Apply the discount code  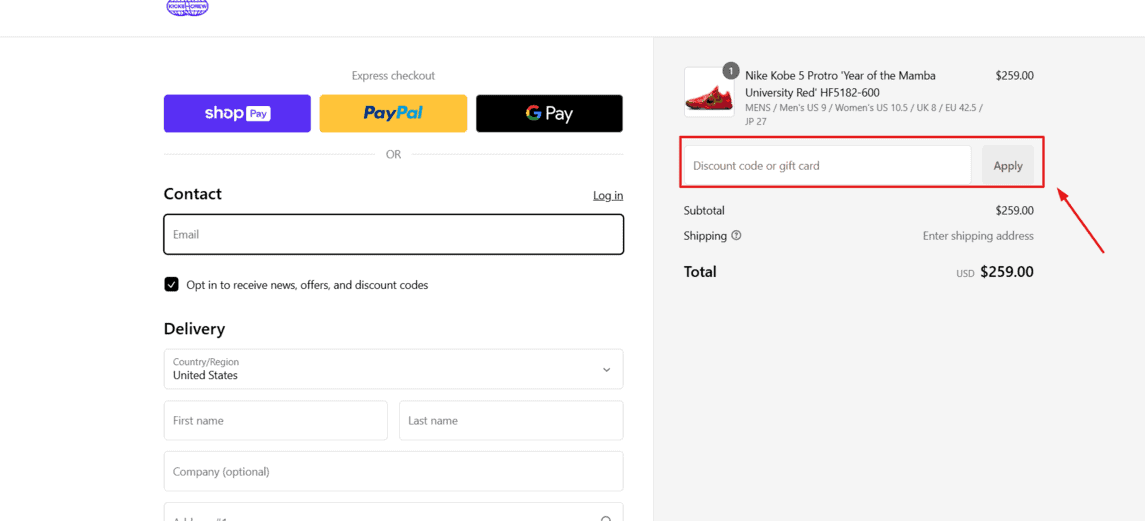1008,165
